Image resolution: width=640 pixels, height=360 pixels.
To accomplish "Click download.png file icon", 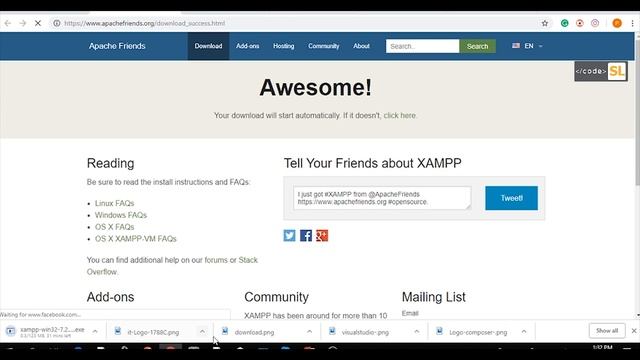I will point(225,331).
